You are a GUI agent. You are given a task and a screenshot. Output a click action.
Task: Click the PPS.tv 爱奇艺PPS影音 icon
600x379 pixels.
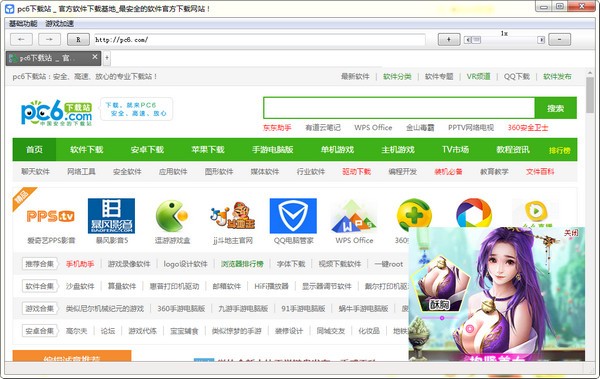click(51, 216)
